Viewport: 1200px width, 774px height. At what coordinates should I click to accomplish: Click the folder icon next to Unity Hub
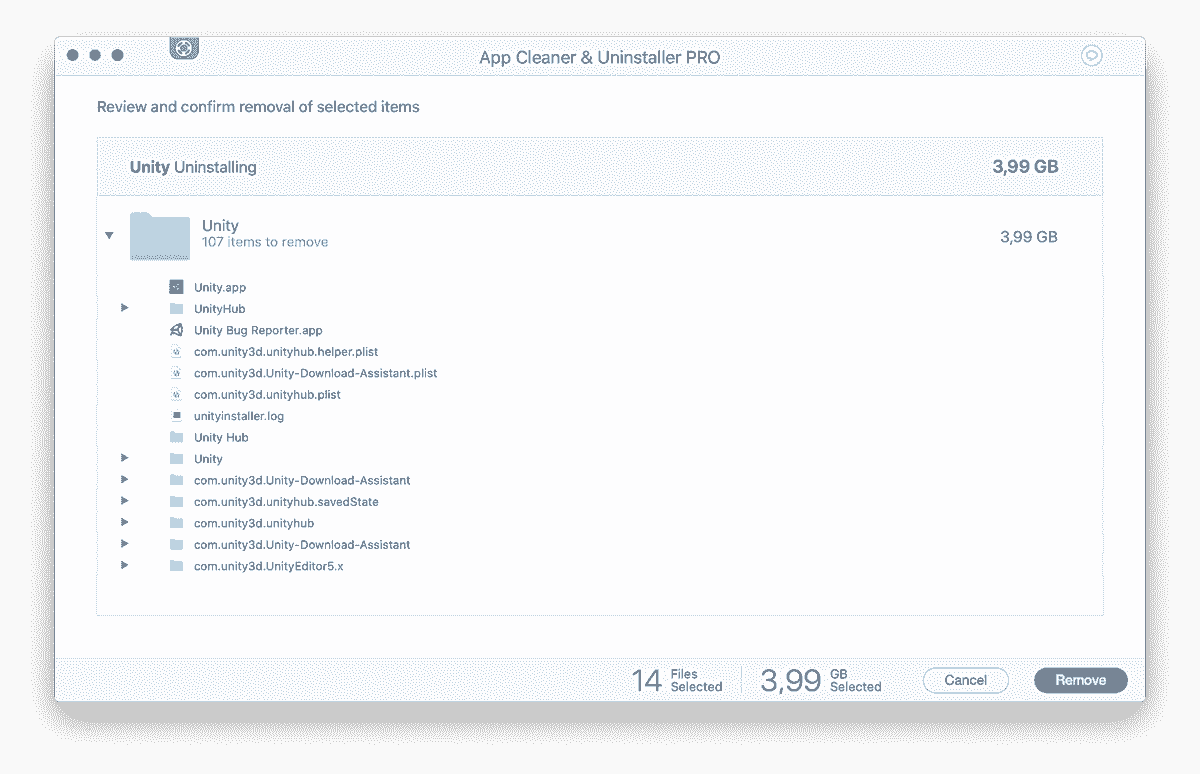click(178, 437)
